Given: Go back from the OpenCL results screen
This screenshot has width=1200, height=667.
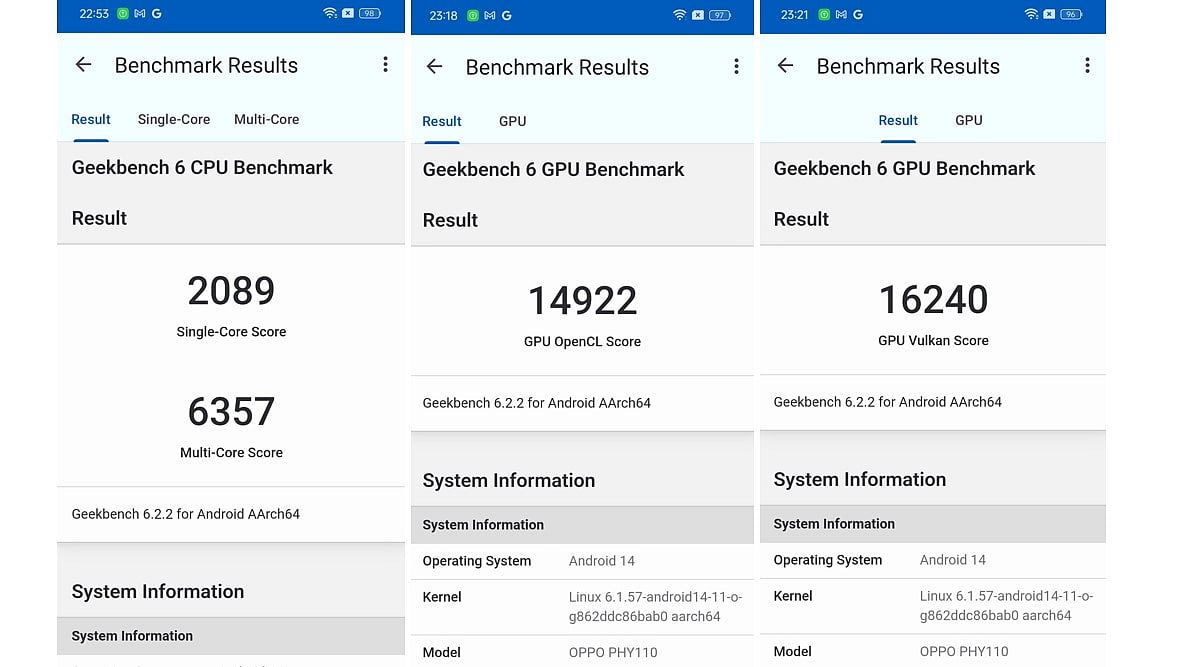Looking at the screenshot, I should [434, 67].
